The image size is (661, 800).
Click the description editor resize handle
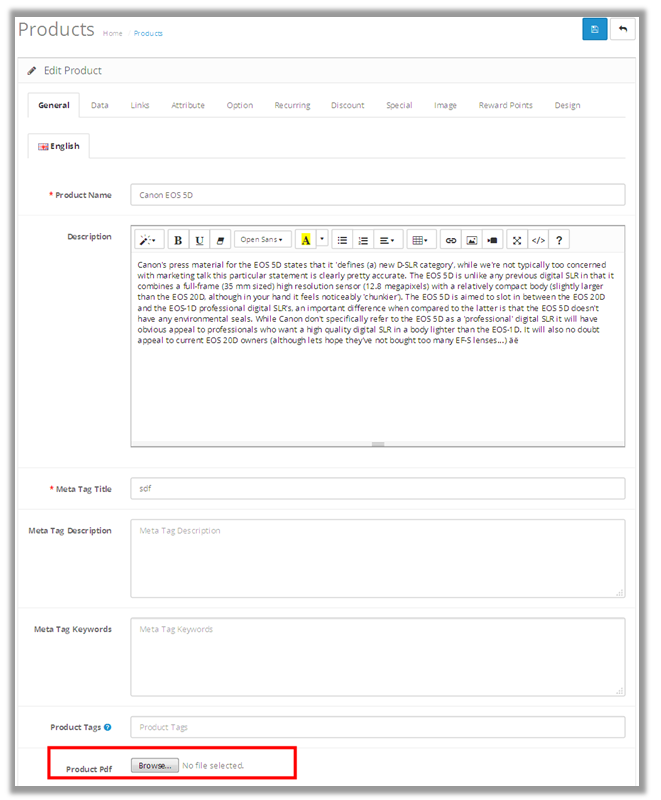coord(377,444)
